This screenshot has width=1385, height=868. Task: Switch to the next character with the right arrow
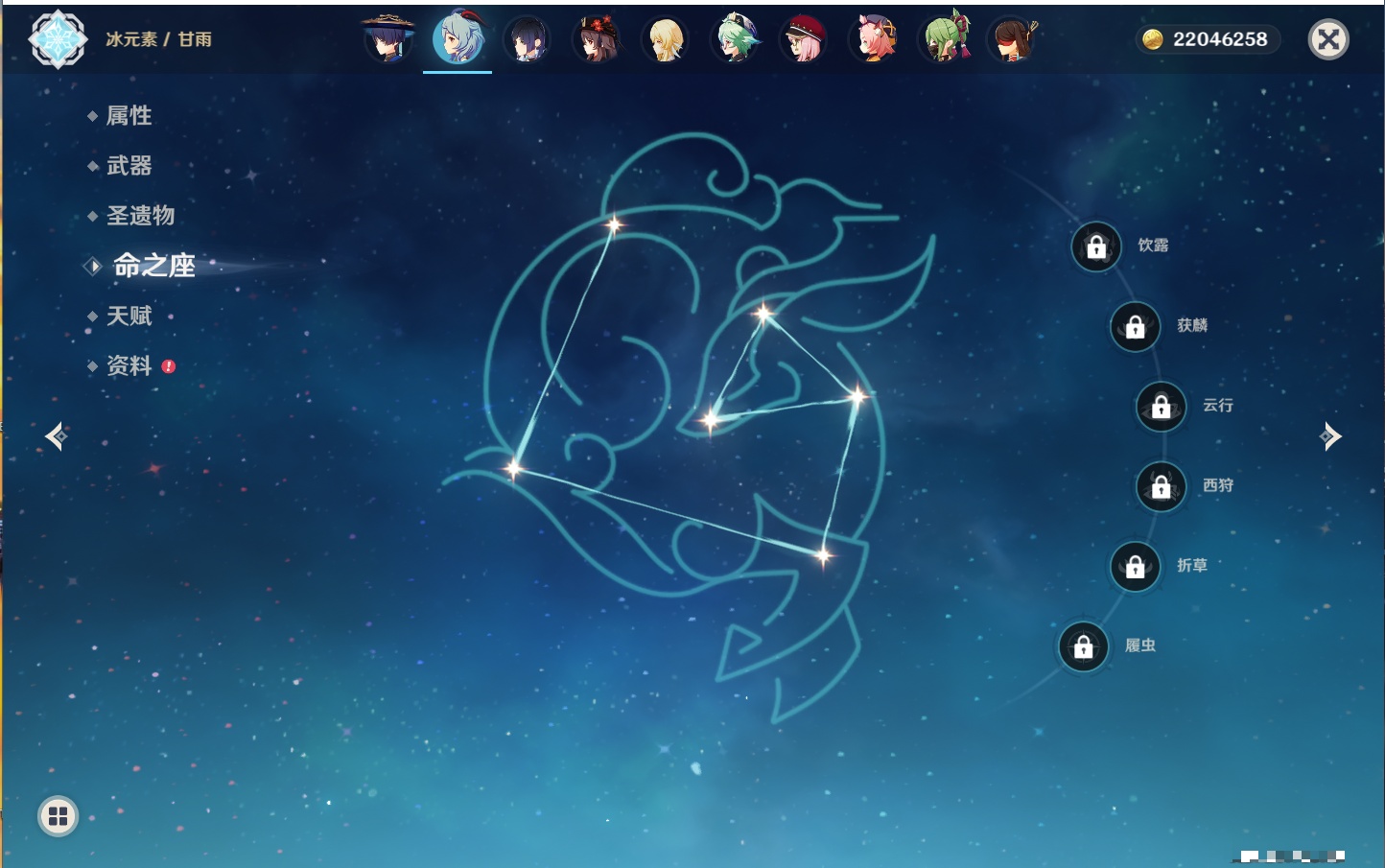pyautogui.click(x=1330, y=436)
